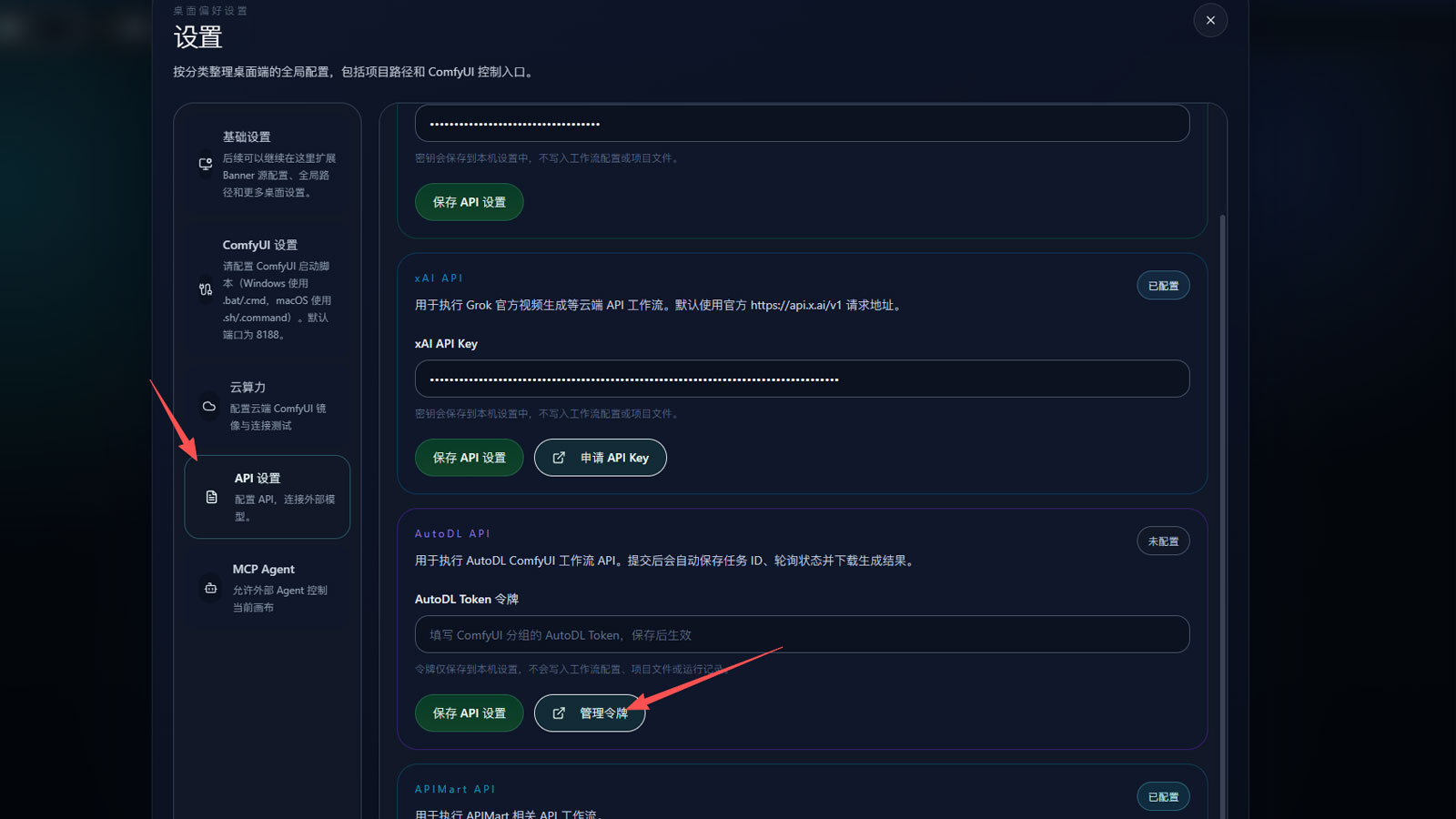Click the 已配置 badge in xAI API card
1456x819 pixels.
pyautogui.click(x=1163, y=286)
